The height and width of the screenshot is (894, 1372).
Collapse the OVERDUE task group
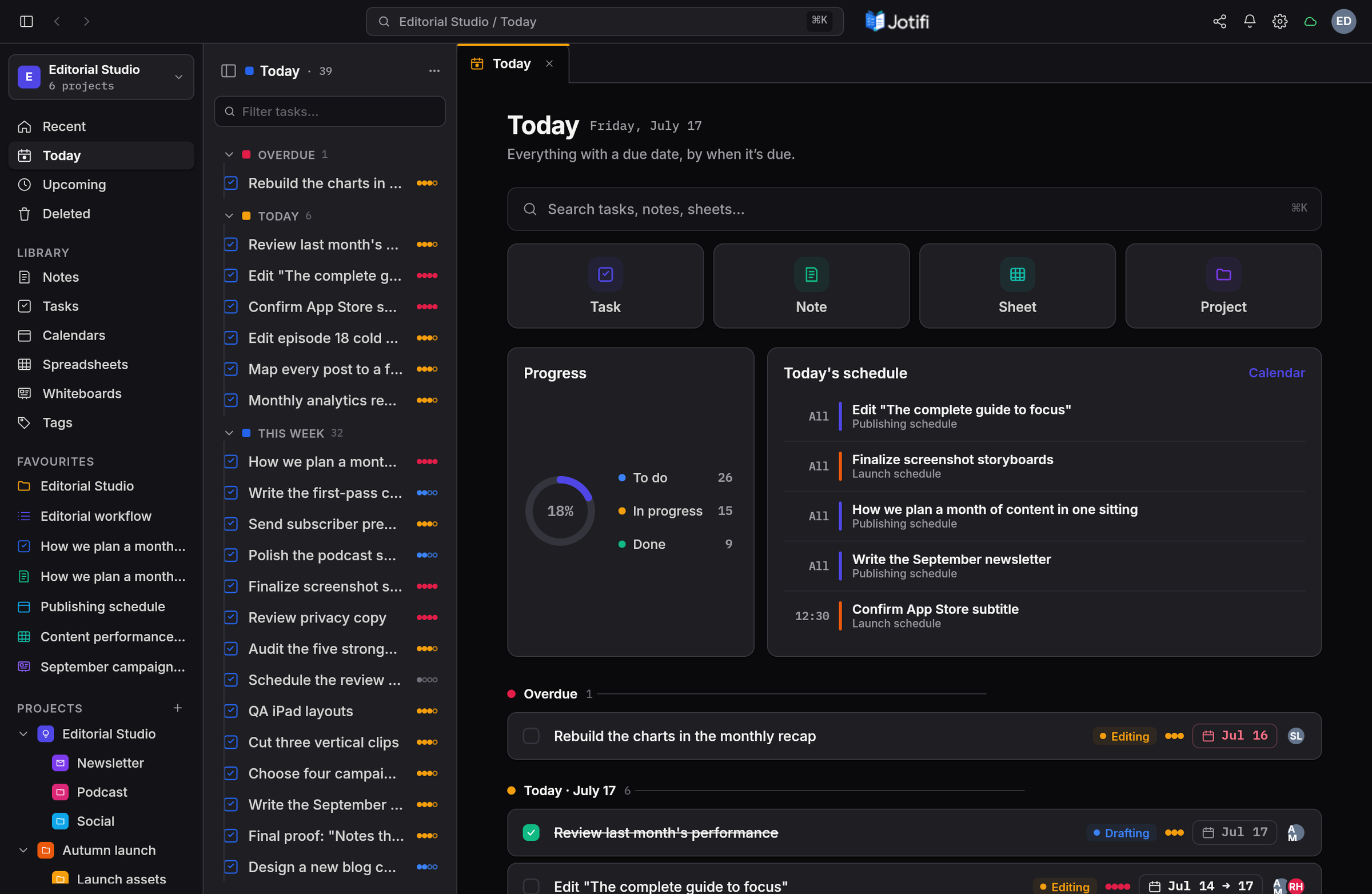click(x=229, y=154)
